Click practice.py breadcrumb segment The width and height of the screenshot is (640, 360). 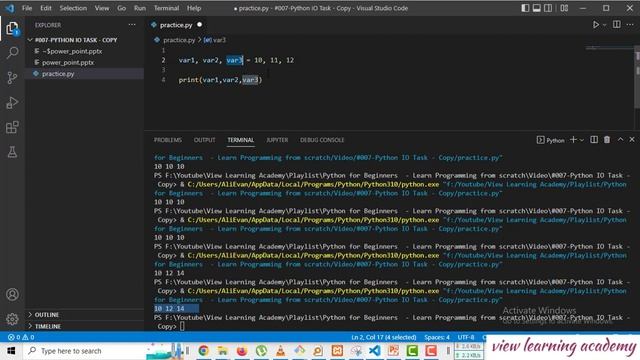179,40
